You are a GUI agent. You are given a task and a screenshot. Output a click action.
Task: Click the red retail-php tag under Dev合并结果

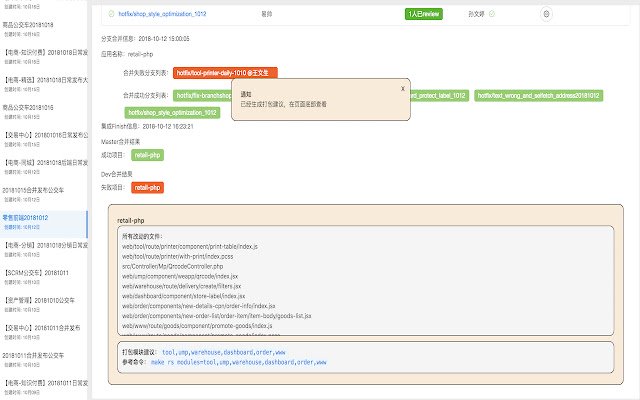(147, 188)
